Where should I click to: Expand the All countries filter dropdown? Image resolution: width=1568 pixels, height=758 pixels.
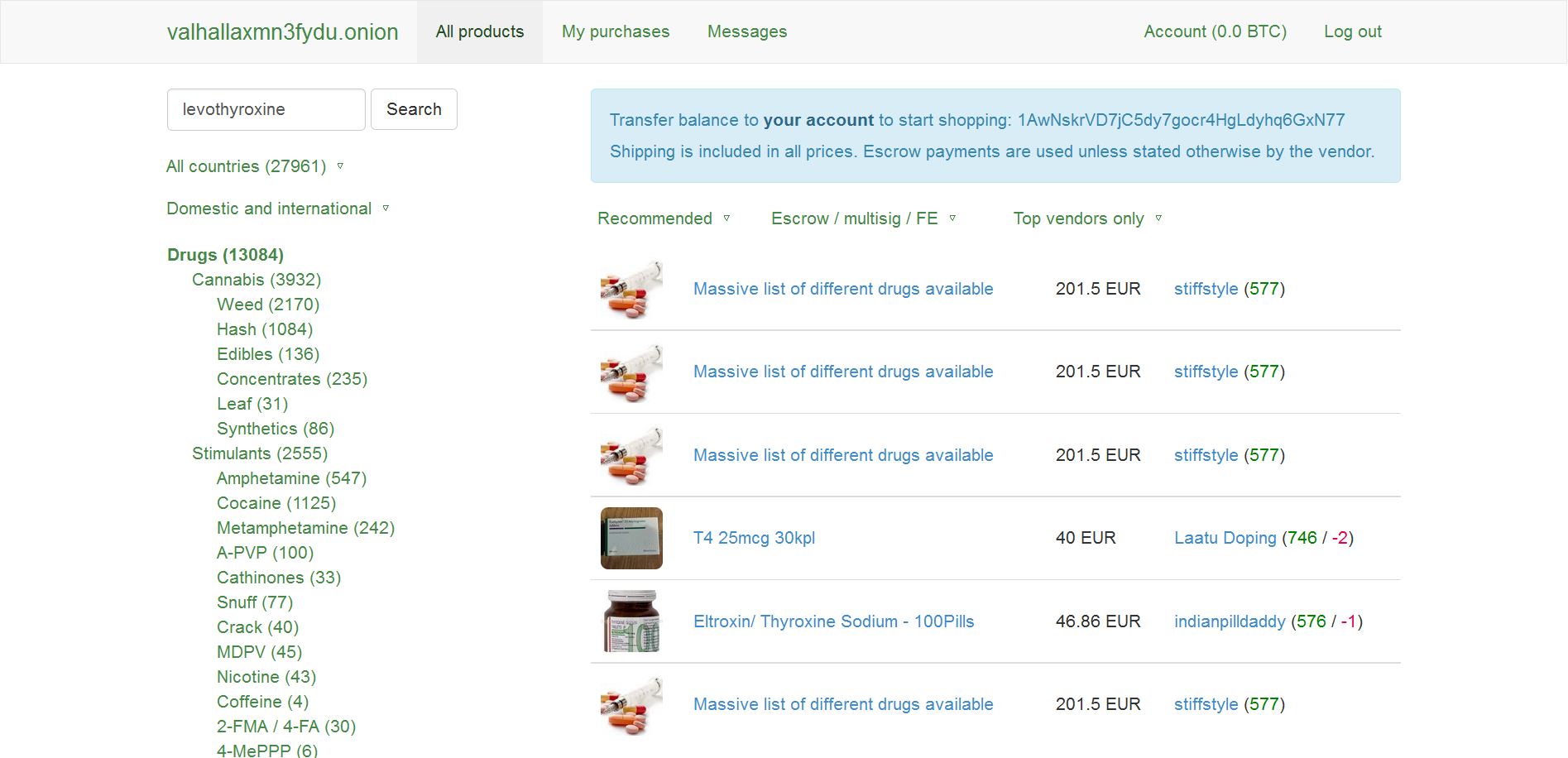(255, 166)
